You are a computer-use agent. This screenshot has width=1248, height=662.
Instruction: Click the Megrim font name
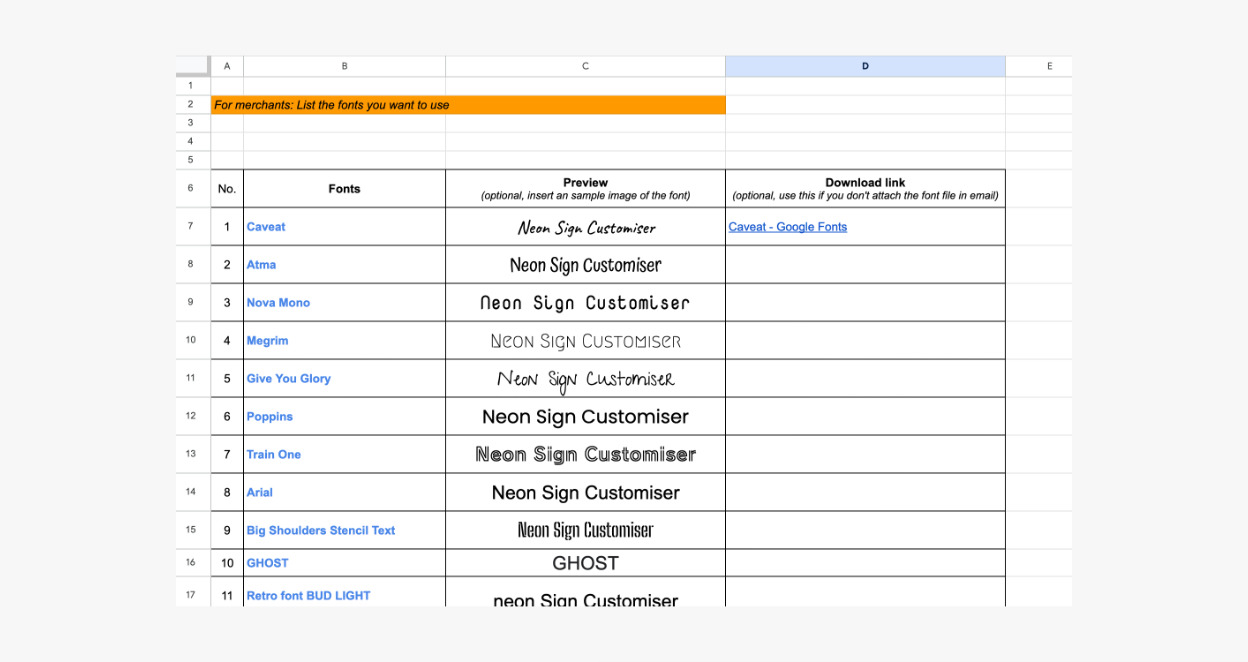[267, 341]
